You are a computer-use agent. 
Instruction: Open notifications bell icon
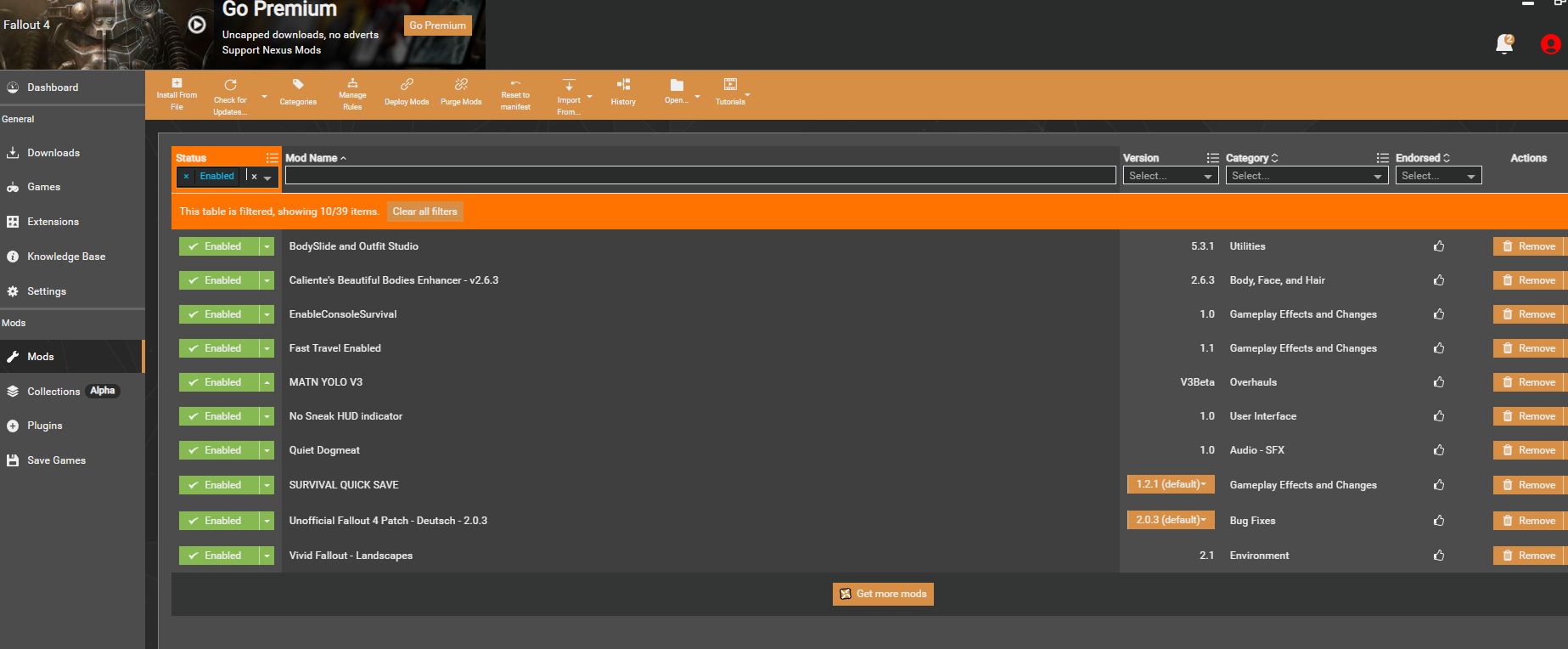click(1504, 43)
